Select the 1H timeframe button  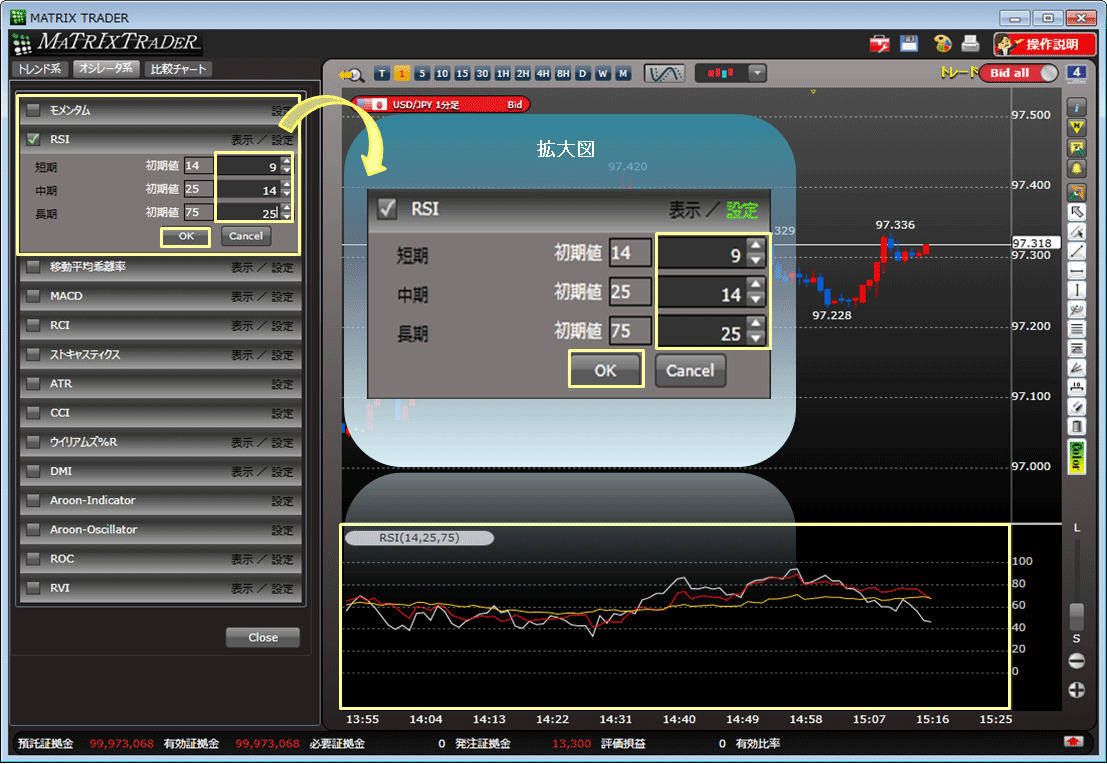coord(503,73)
